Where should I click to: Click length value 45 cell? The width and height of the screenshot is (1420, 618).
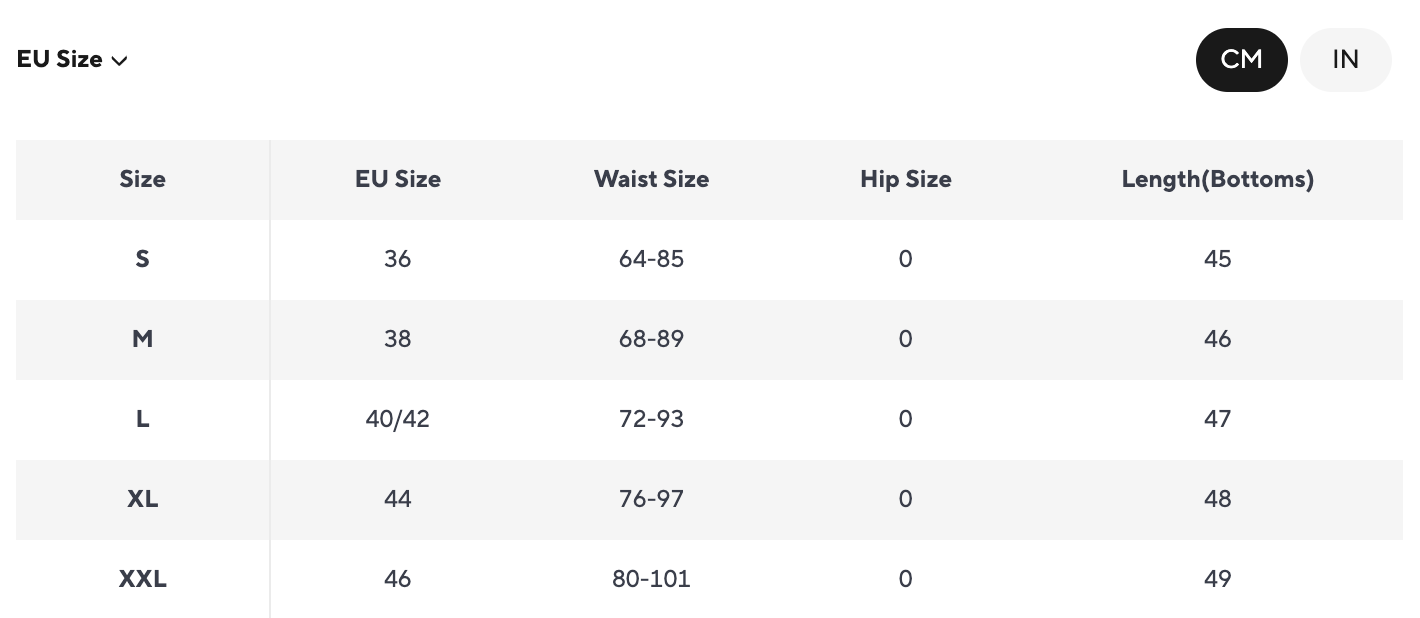pyautogui.click(x=1217, y=259)
